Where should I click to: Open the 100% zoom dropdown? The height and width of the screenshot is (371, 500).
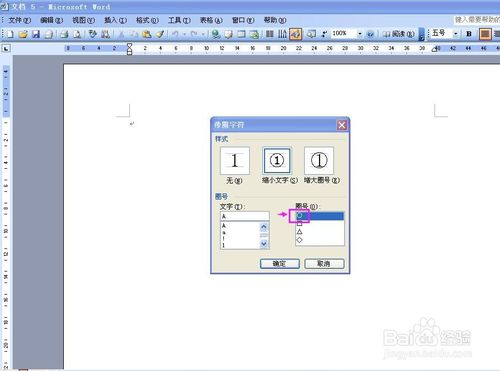(360, 34)
